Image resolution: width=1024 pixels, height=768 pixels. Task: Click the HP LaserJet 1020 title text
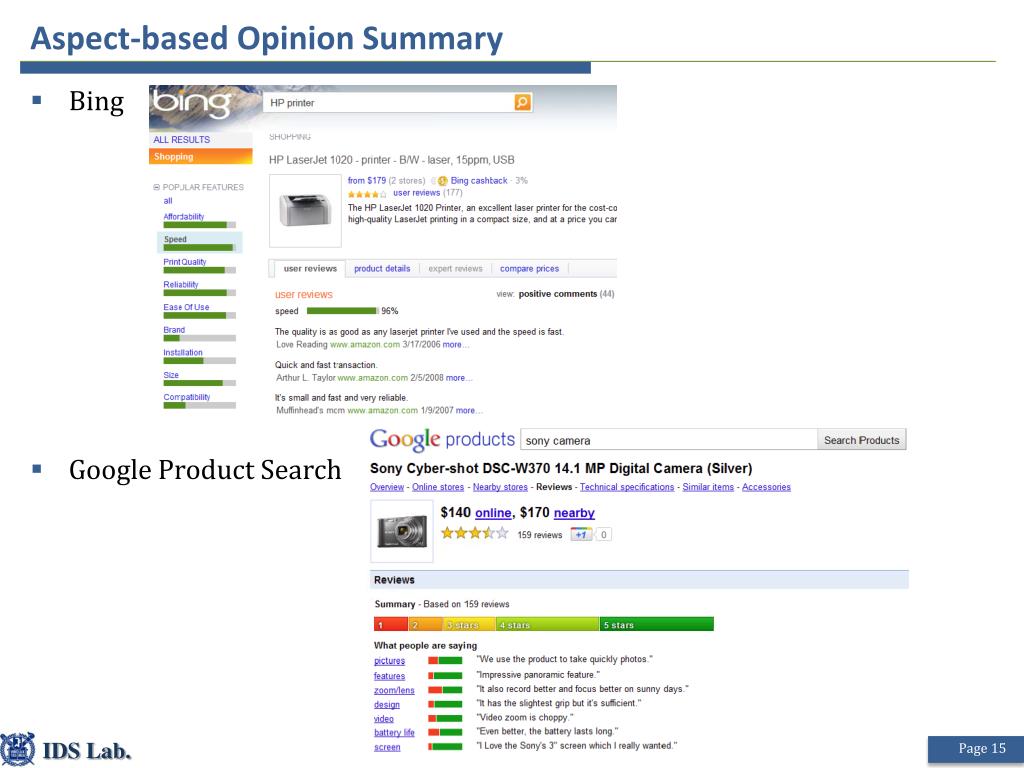[392, 160]
